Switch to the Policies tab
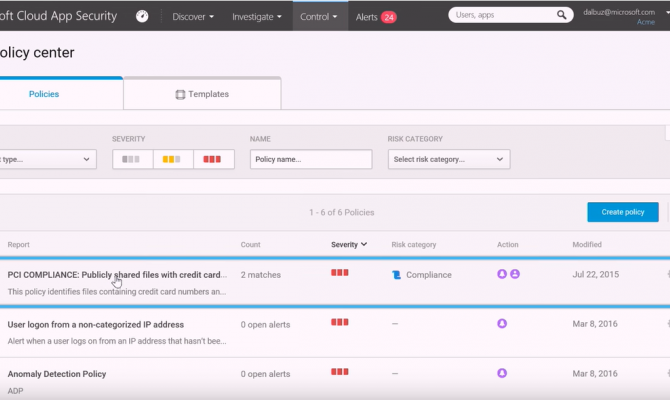Viewport: 670px width, 400px height. point(44,94)
